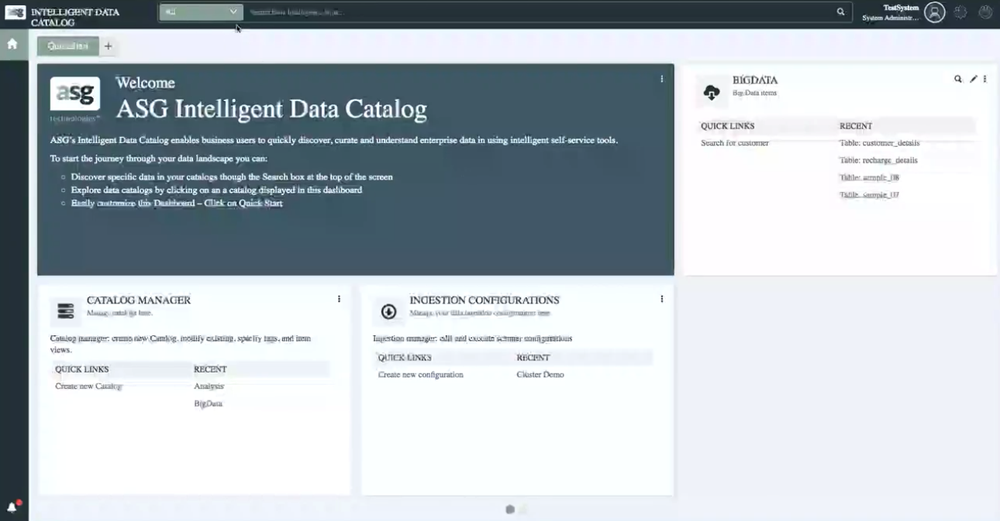Open the Welcome panel options menu
This screenshot has width=1000, height=521.
[661, 79]
